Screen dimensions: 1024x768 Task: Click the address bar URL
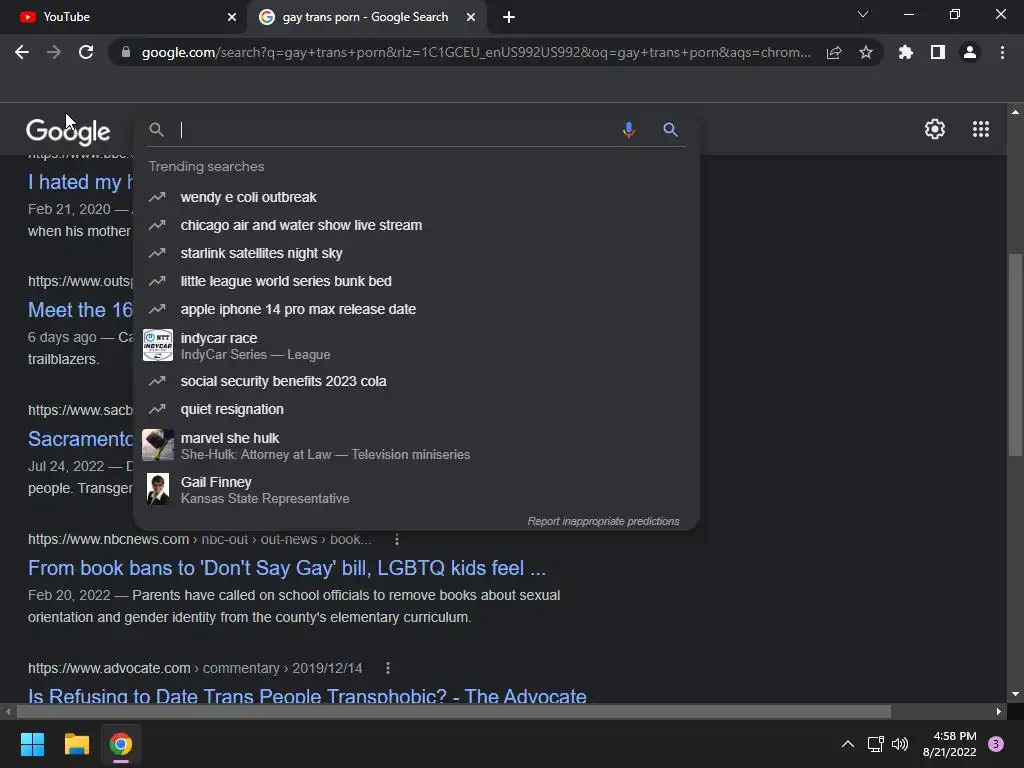475,52
